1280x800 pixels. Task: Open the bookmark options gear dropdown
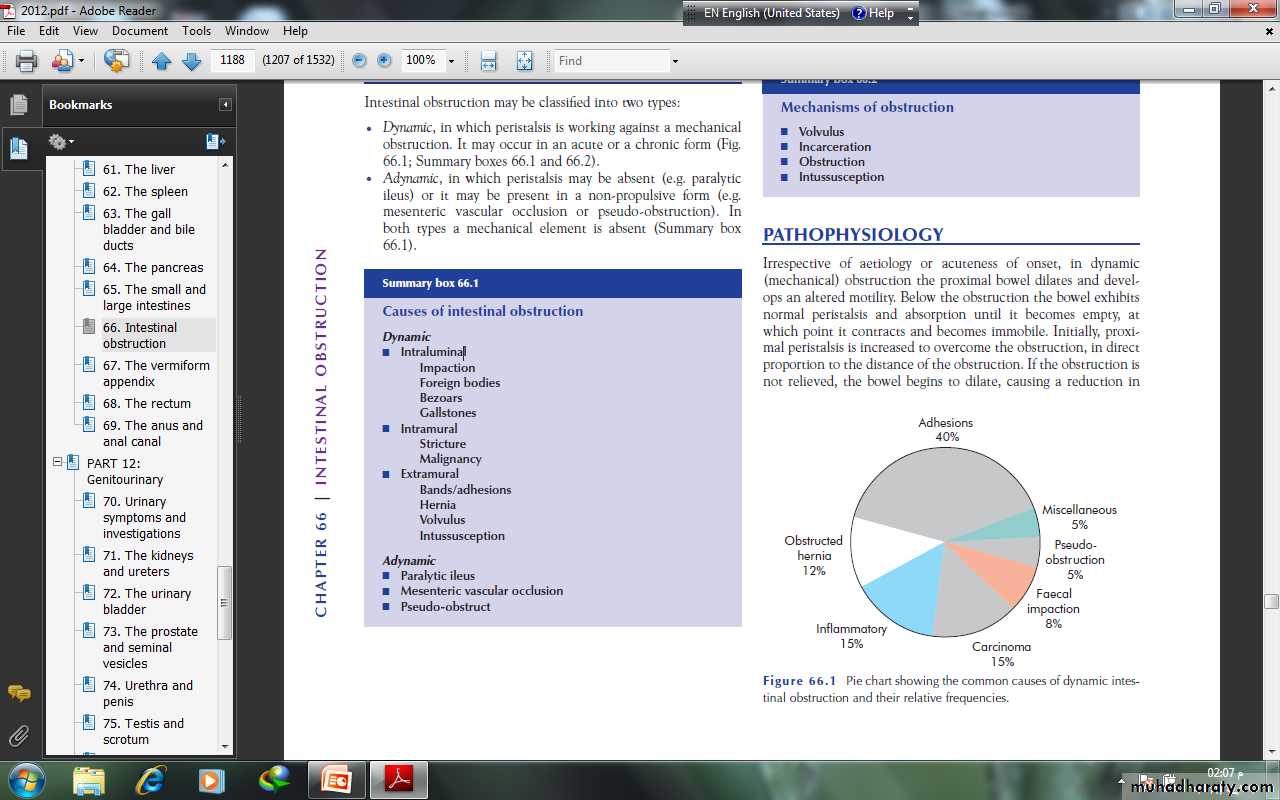coord(61,142)
